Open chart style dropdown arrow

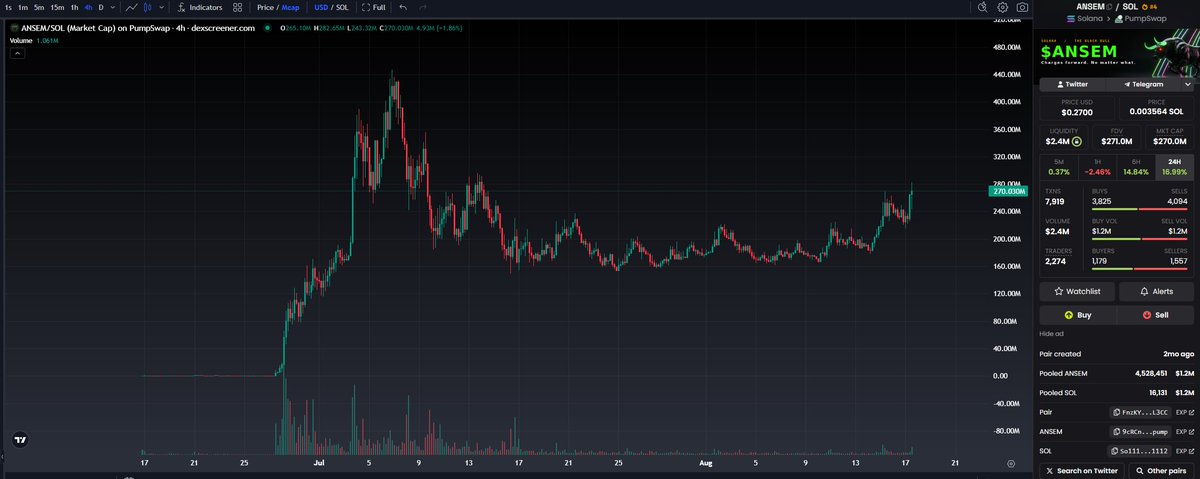(x=160, y=7)
